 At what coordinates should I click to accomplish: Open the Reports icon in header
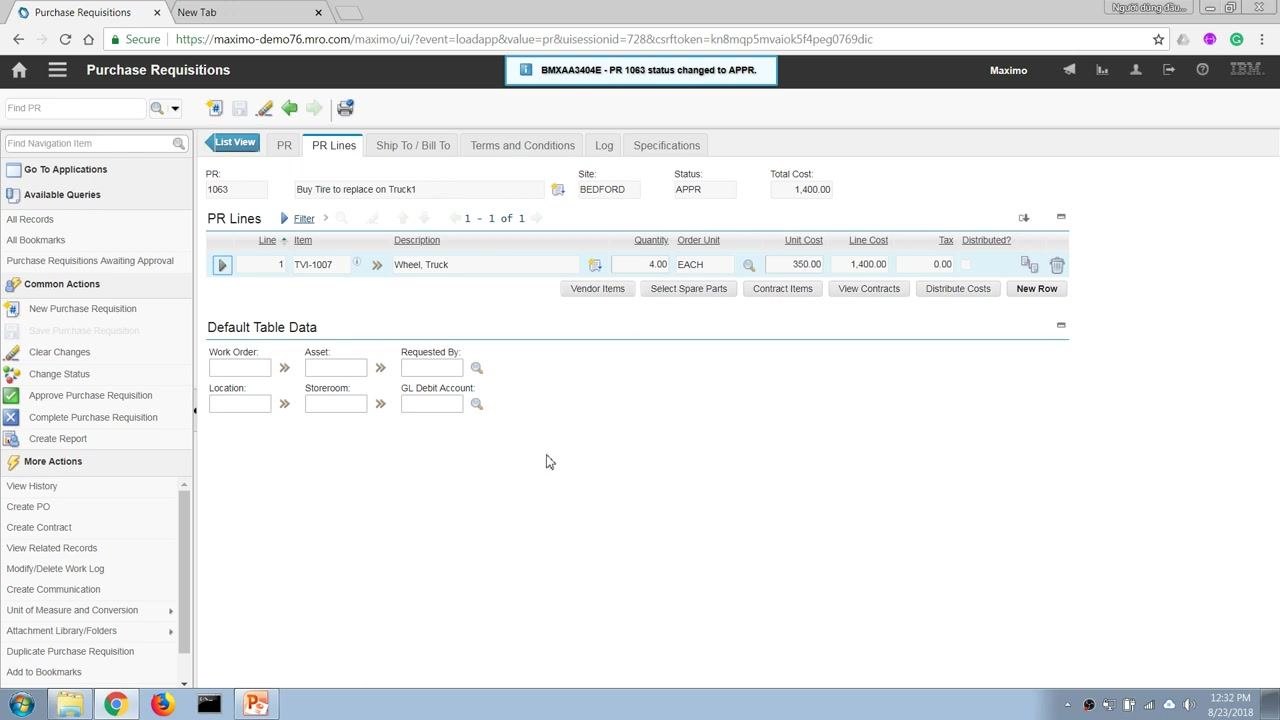click(x=1102, y=70)
